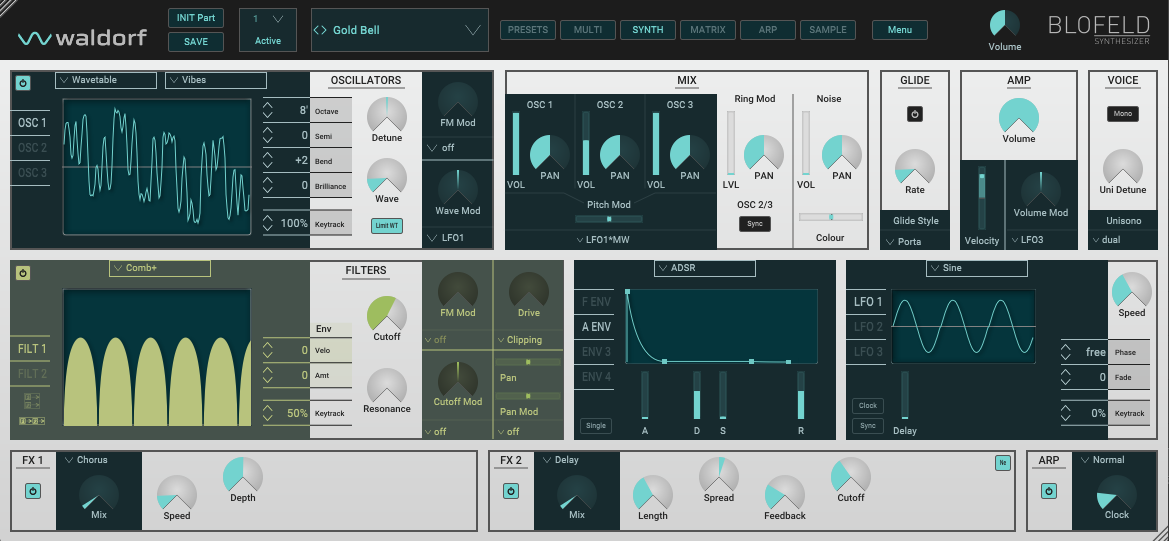Click the SAVE button
The width and height of the screenshot is (1169, 541).
196,42
